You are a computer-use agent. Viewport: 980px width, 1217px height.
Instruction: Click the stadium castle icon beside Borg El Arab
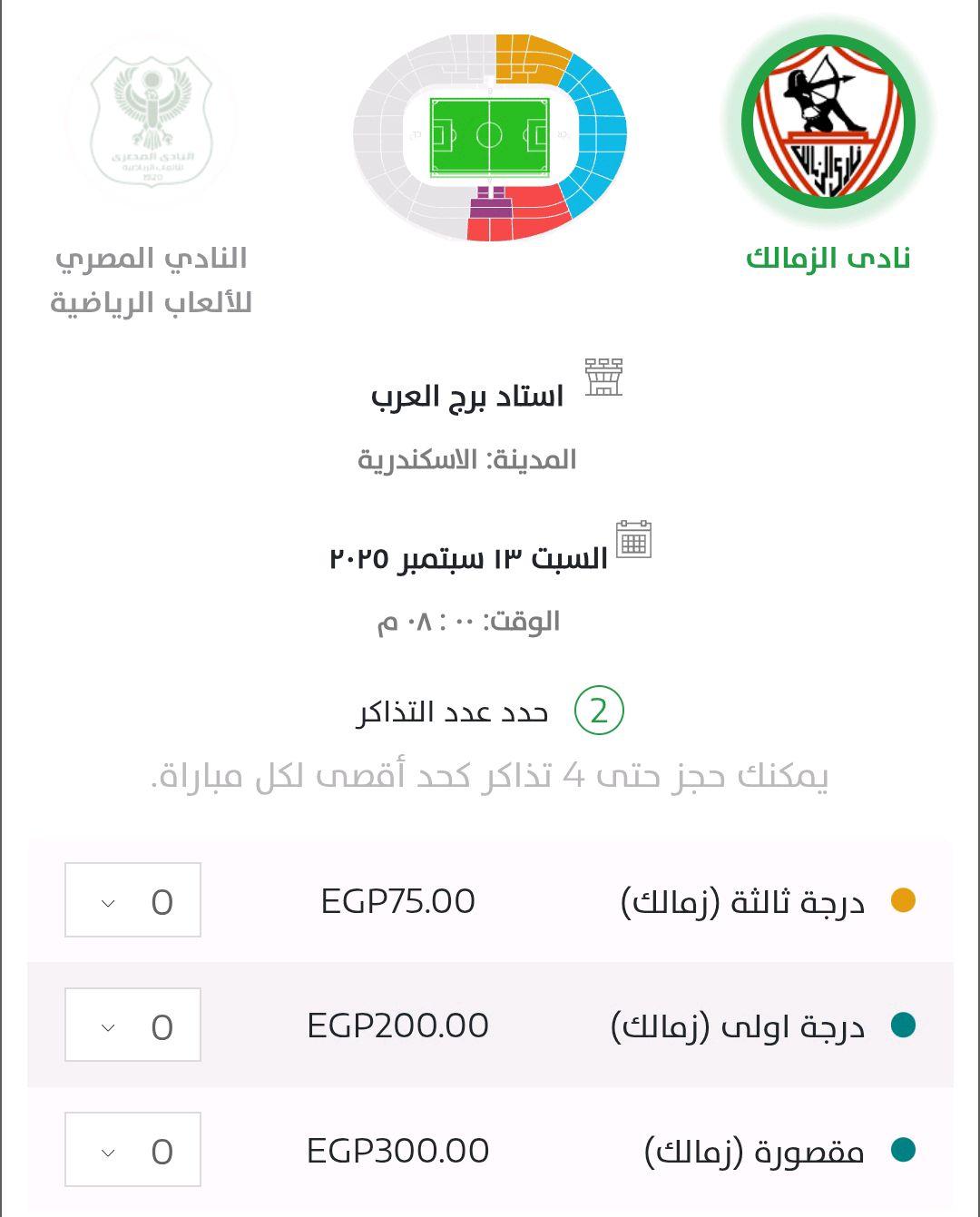tap(603, 376)
